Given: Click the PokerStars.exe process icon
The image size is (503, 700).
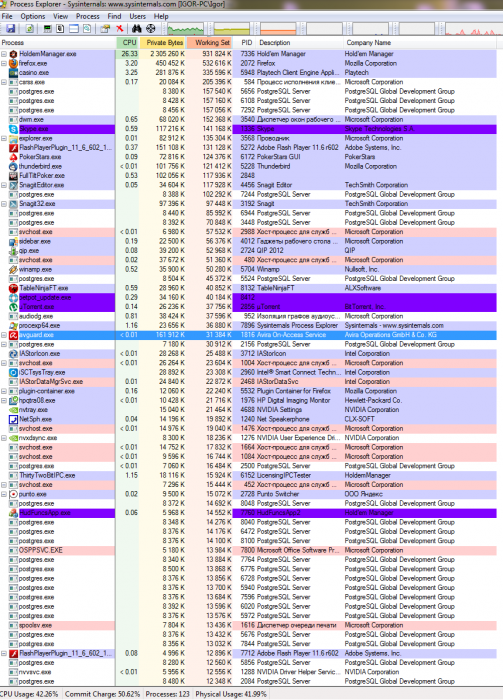Looking at the screenshot, I should [13, 157].
